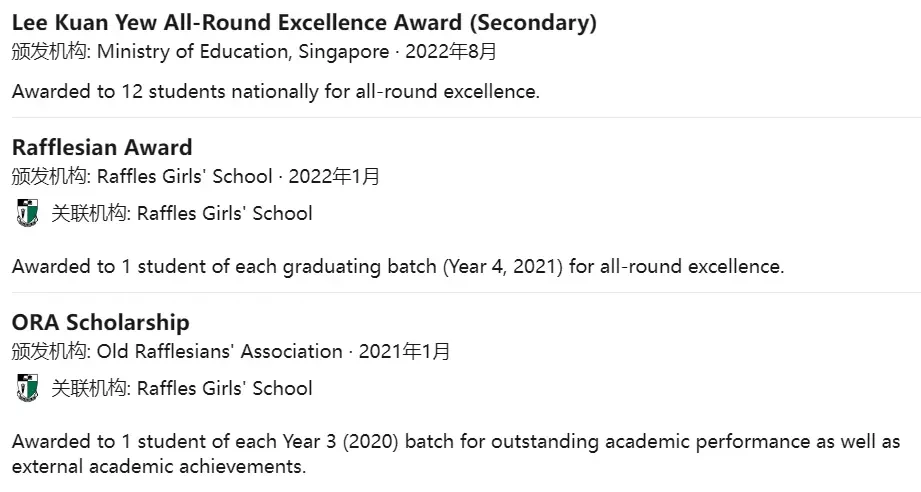Click the 'Year 3 (2020) batch' description text
This screenshot has width=921, height=492.
pyautogui.click(x=456, y=442)
